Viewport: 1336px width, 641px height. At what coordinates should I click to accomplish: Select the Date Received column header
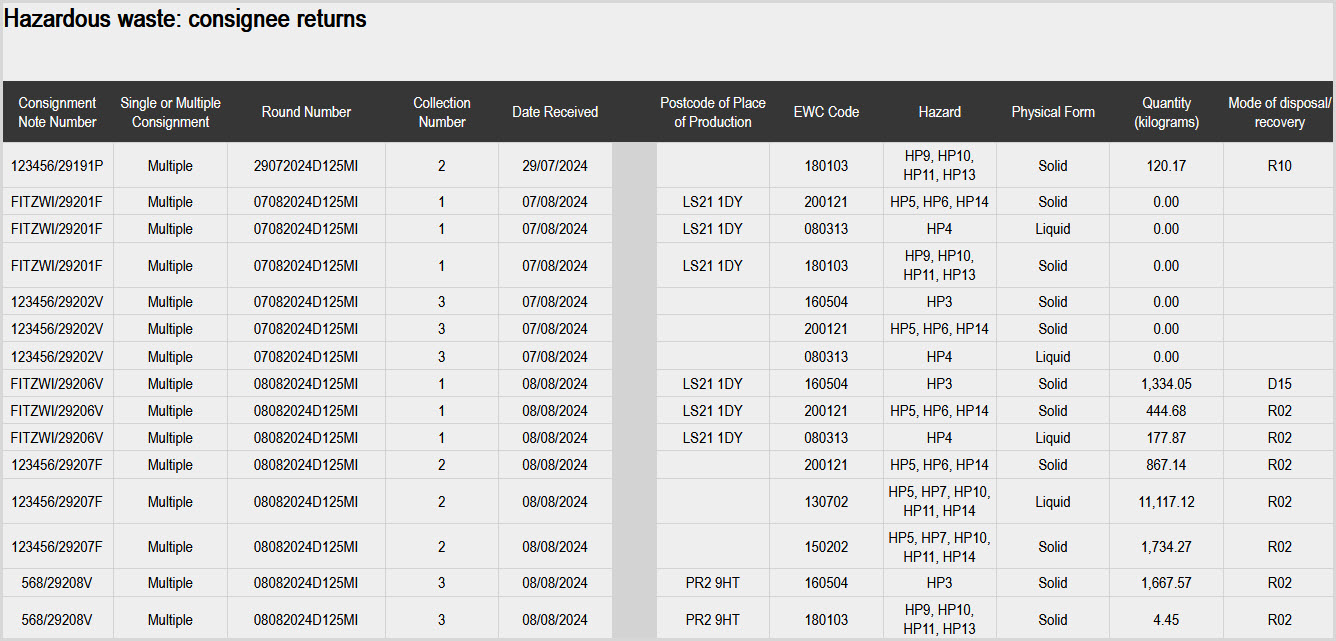pos(555,112)
